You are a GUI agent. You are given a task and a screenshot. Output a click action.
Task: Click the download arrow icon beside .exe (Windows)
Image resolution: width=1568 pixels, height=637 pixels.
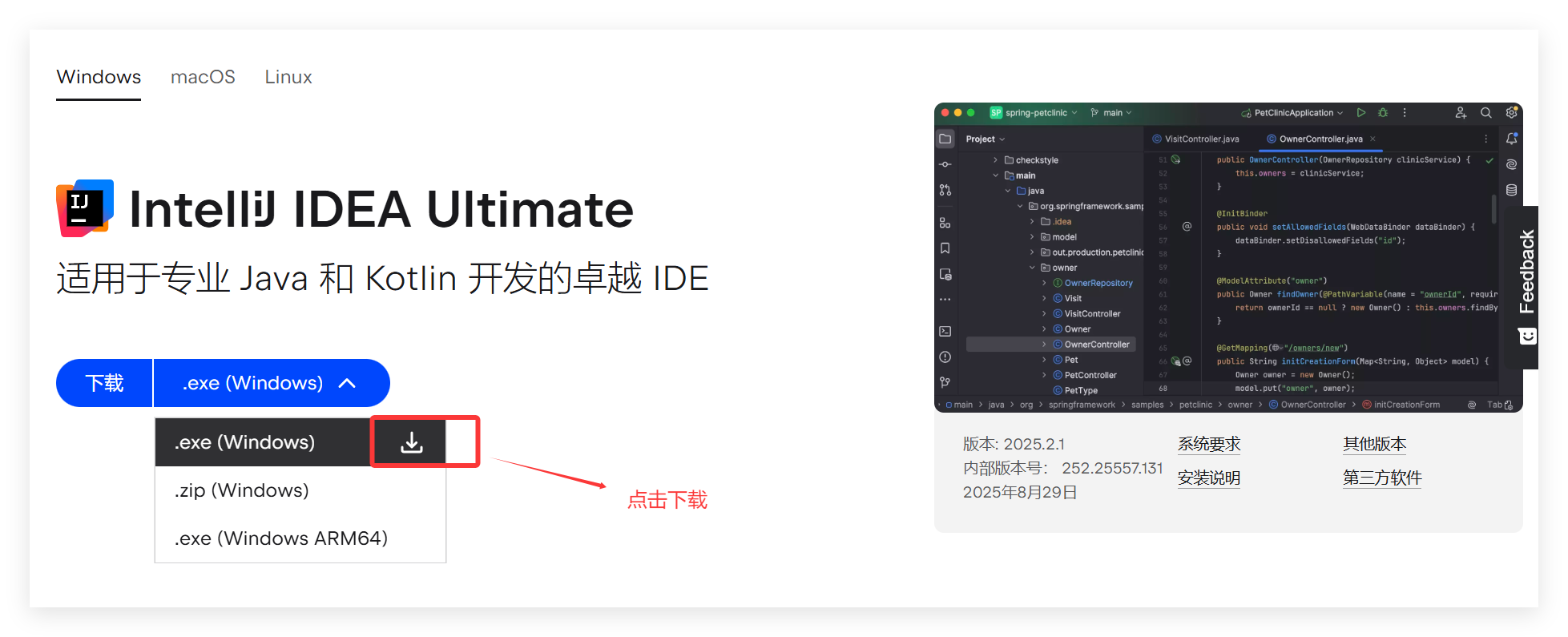pos(411,442)
